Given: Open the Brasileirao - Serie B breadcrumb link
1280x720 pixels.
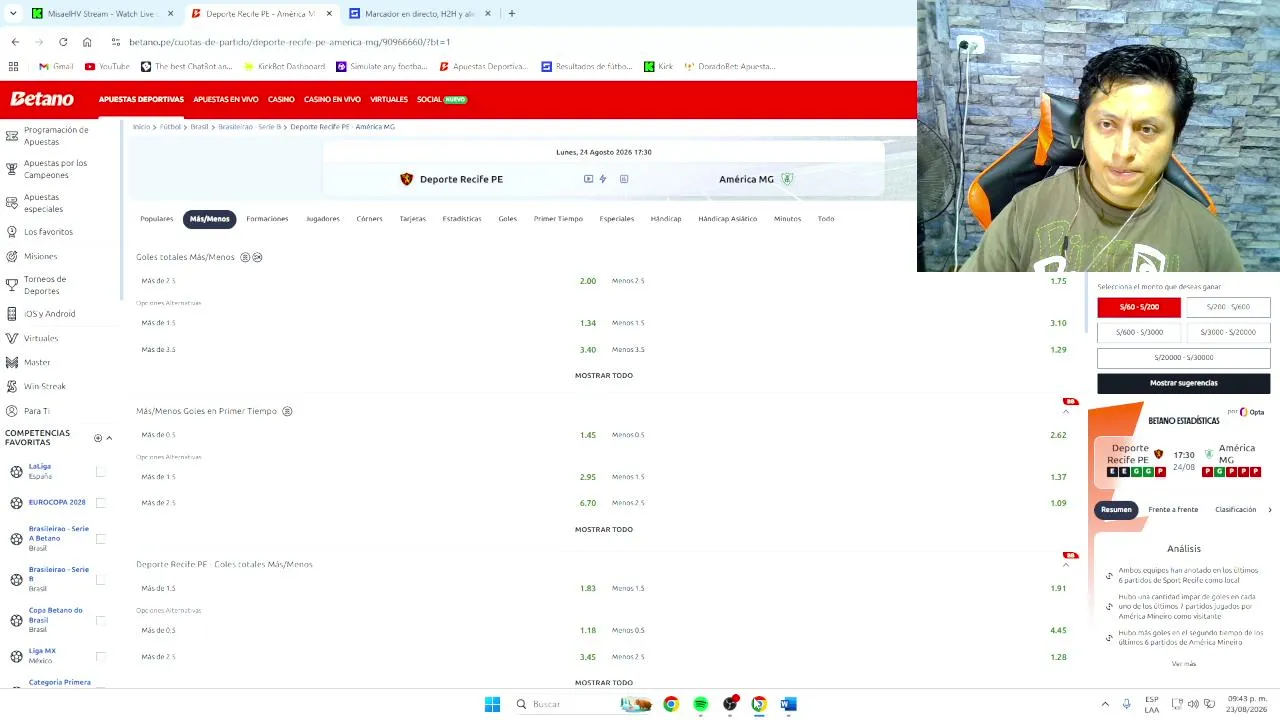Looking at the screenshot, I should pyautogui.click(x=250, y=127).
